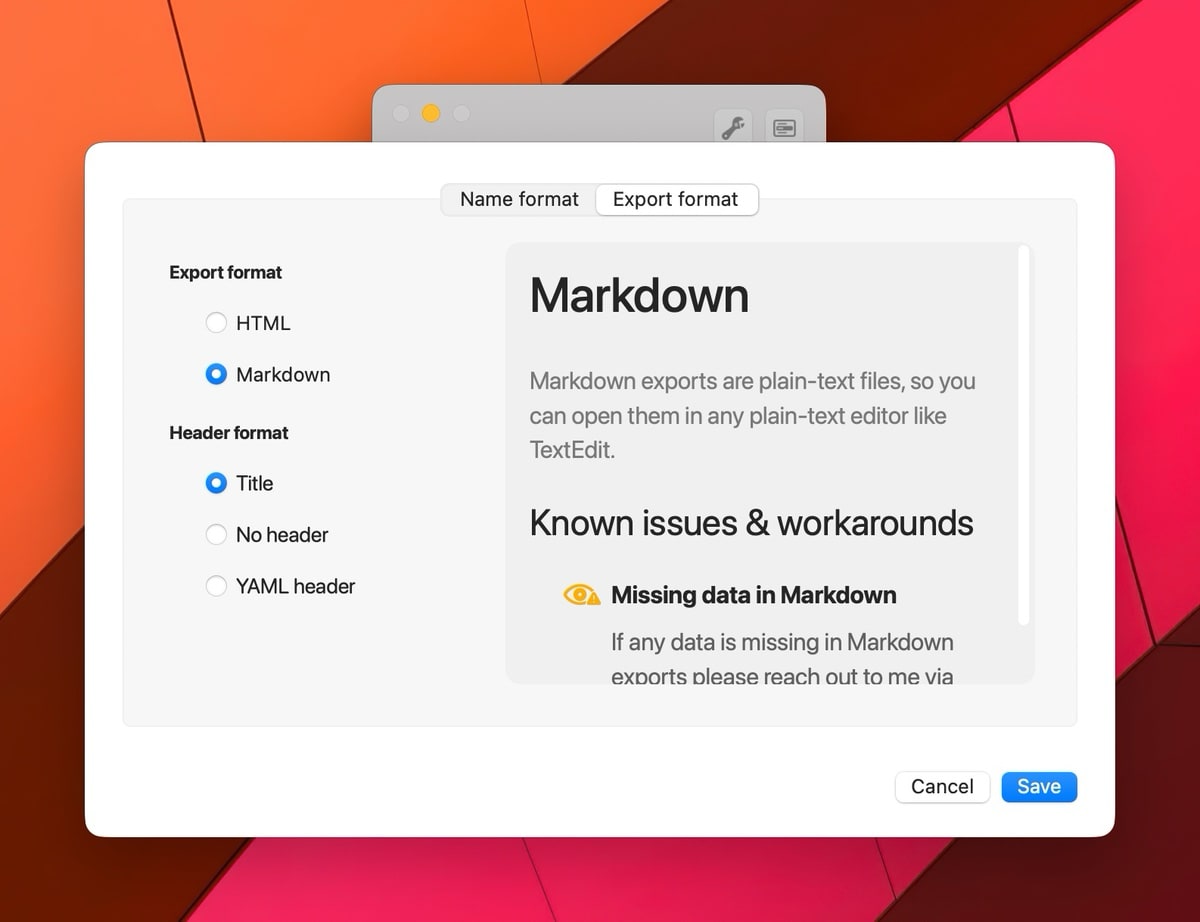Image resolution: width=1200 pixels, height=922 pixels.
Task: Open the Export format tab
Action: 676,199
